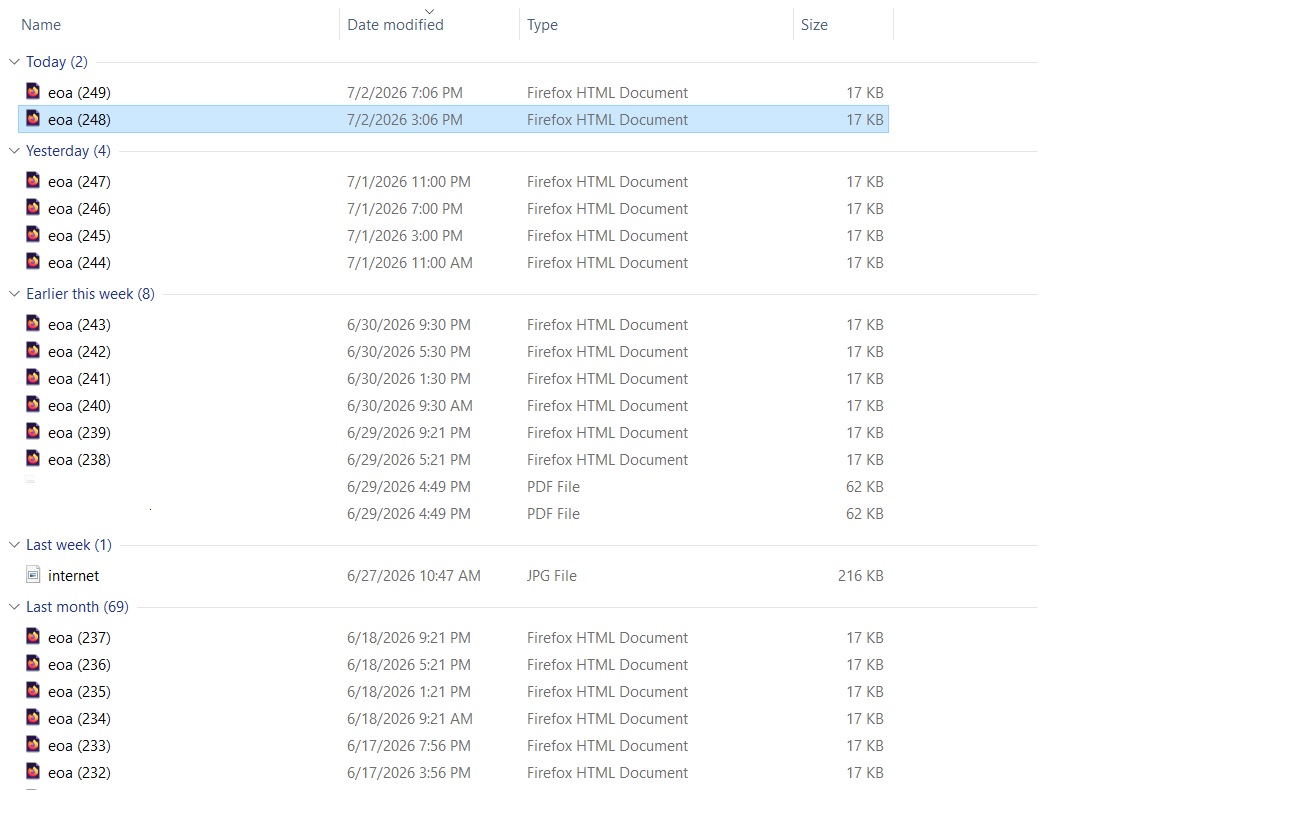
Task: Collapse the Earlier this week (8) group
Action: [x=14, y=294]
